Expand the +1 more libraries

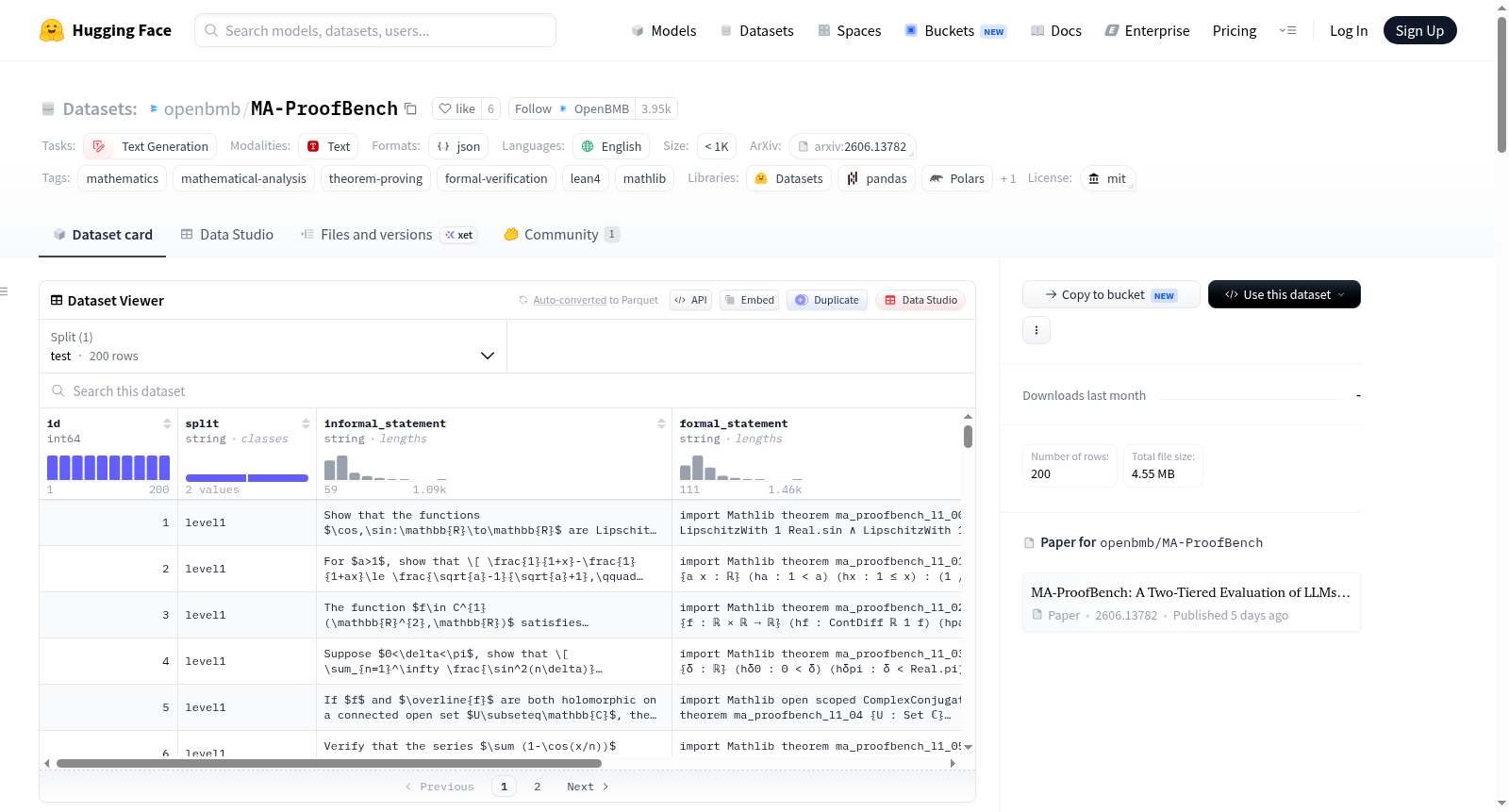(1008, 178)
